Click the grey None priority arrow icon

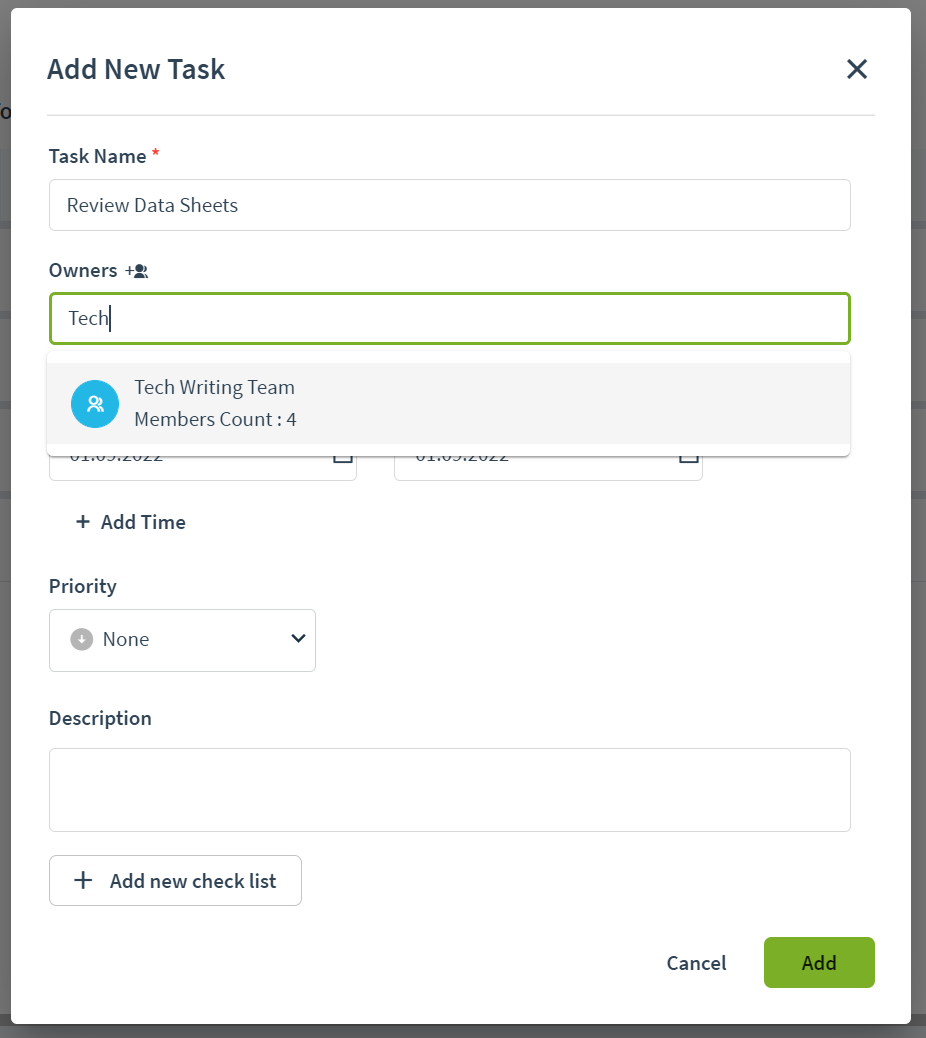coord(82,639)
